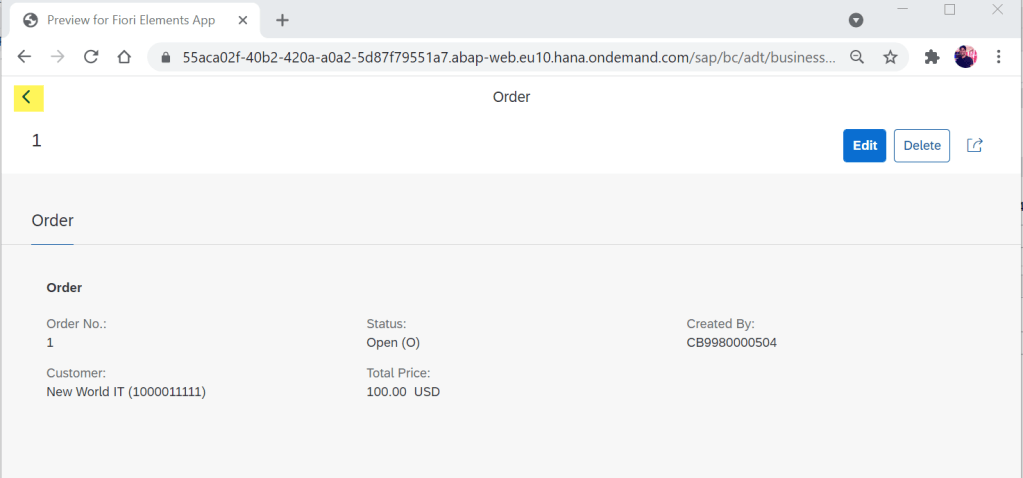Open the browser home page icon
Screen dimensions: 1023x478
124,57
